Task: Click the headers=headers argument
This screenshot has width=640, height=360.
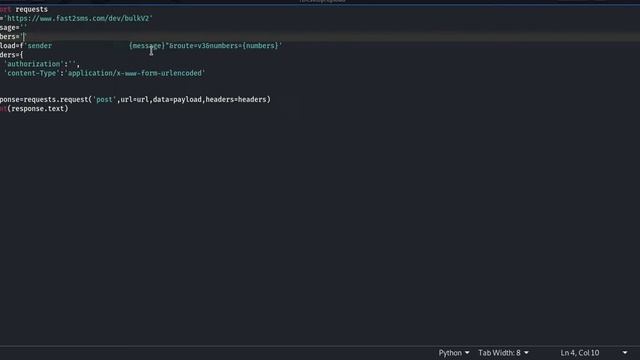Action: pos(236,100)
